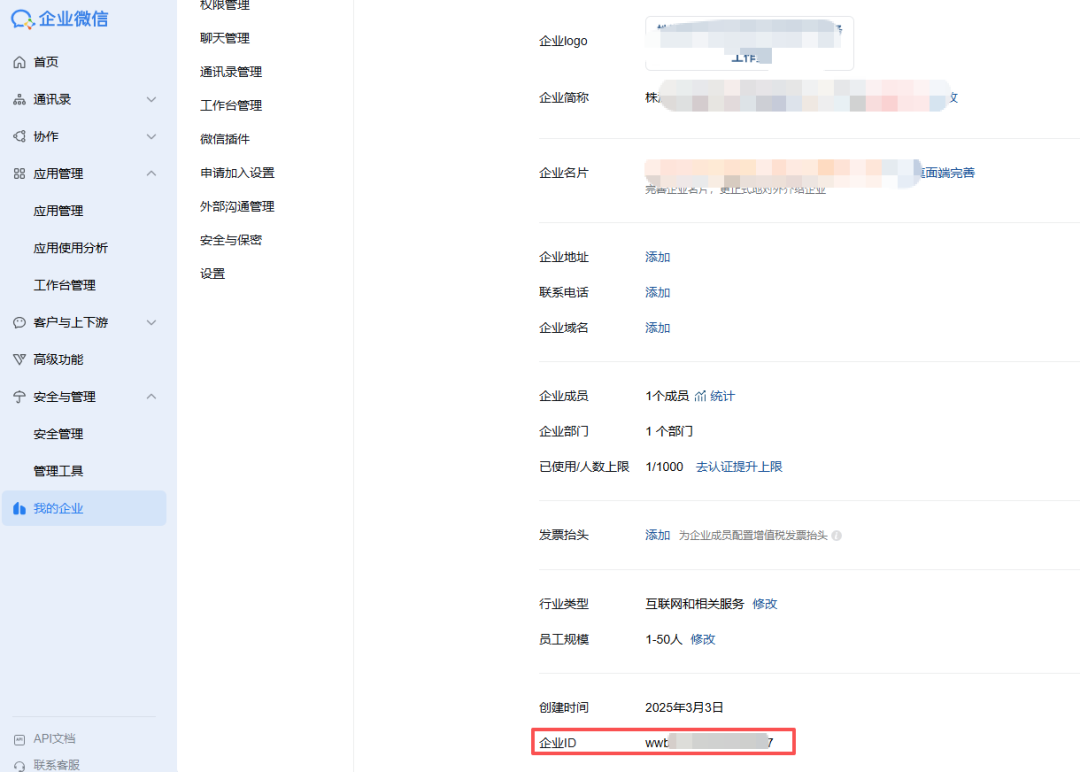
Task: Click the 通讯录 contacts icon
Action: [x=18, y=98]
